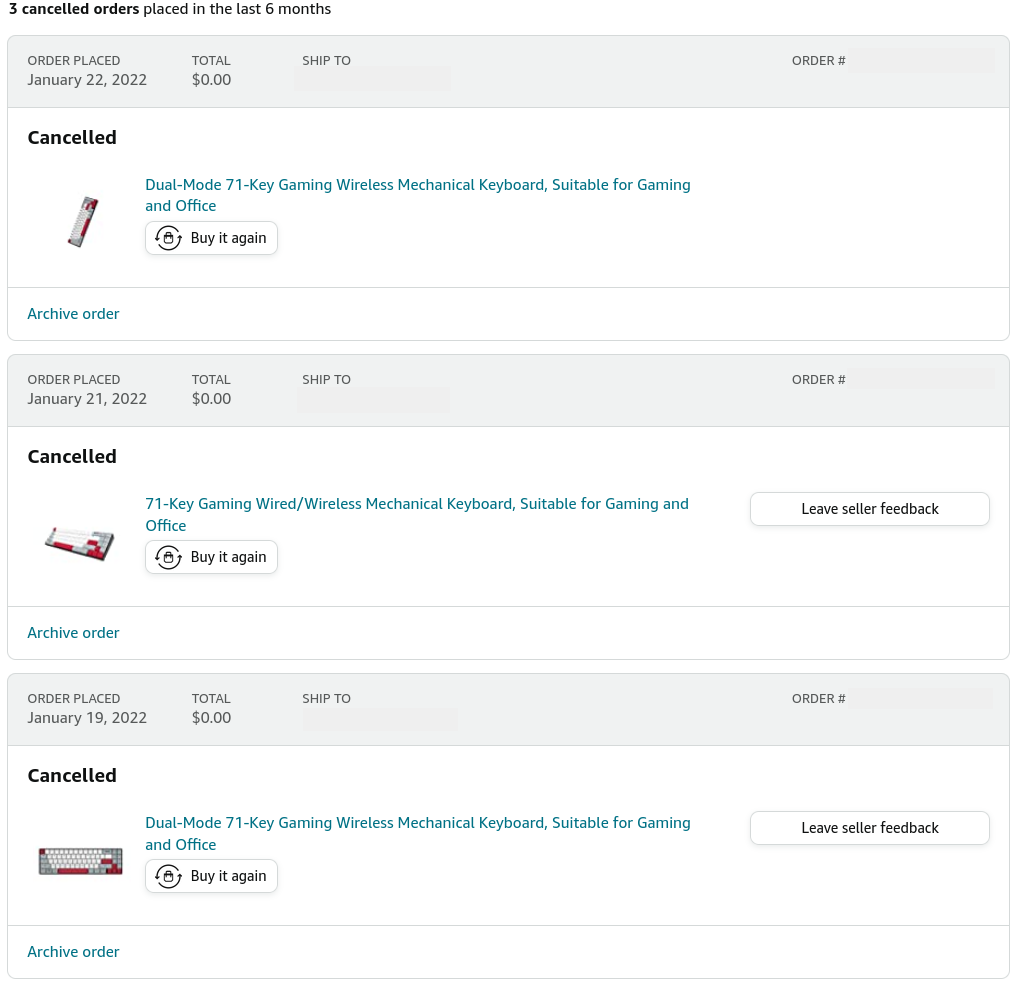The height and width of the screenshot is (990, 1026).
Task: Click the Ship To name of January 21 order
Action: coord(374,400)
